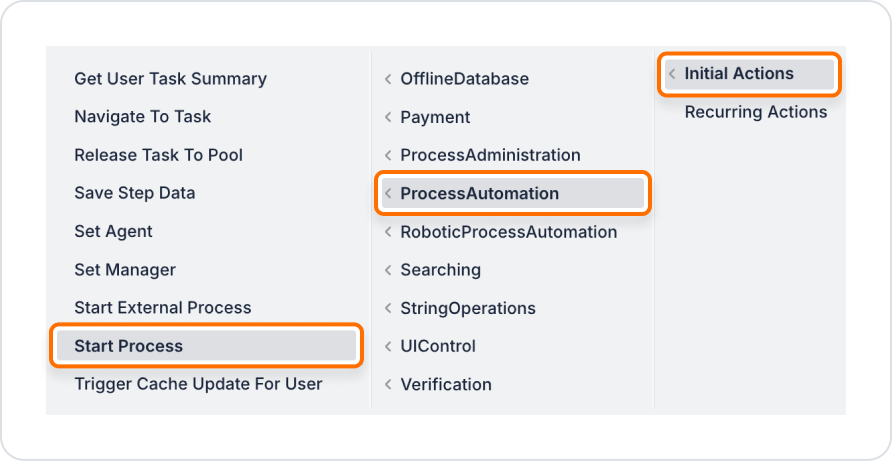The image size is (892, 461).
Task: Expand ProcessAdministration category arrow
Action: tap(388, 155)
